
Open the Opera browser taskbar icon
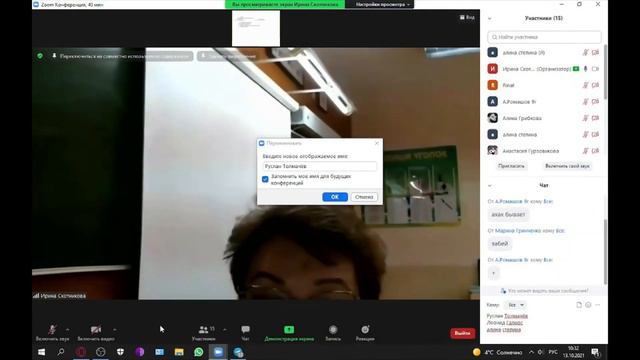coord(81,352)
